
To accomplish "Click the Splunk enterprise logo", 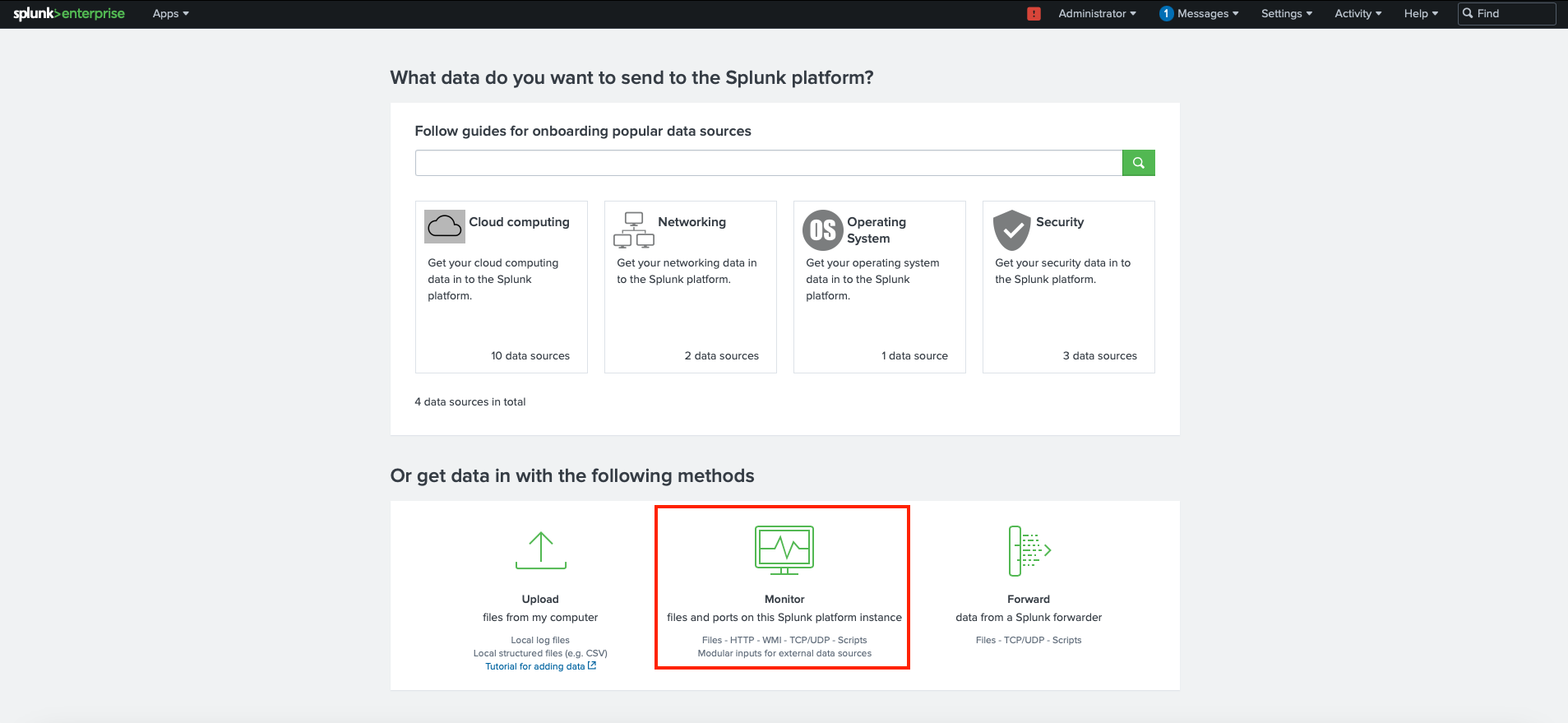I will [69, 13].
